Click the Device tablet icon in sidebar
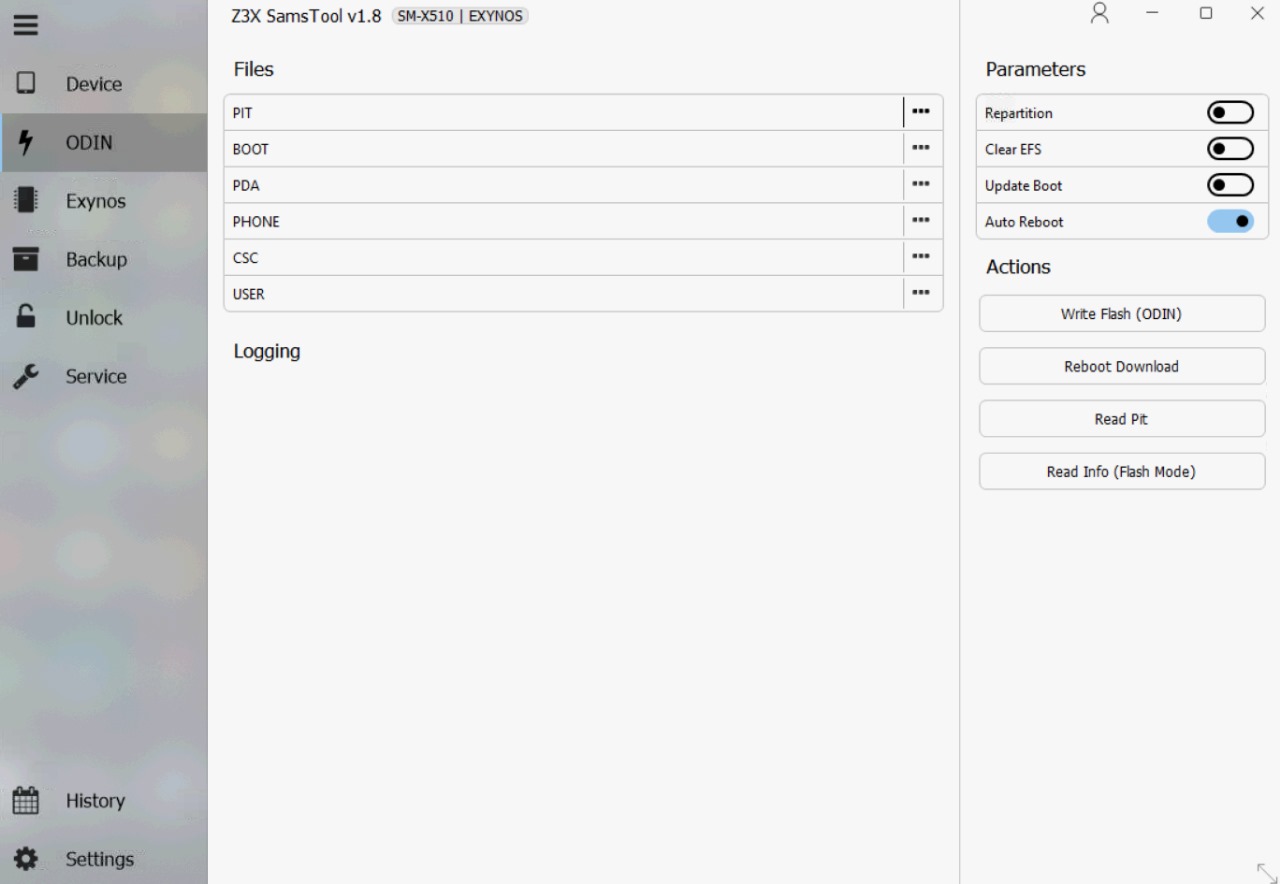Viewport: 1280px width, 884px height. [25, 84]
